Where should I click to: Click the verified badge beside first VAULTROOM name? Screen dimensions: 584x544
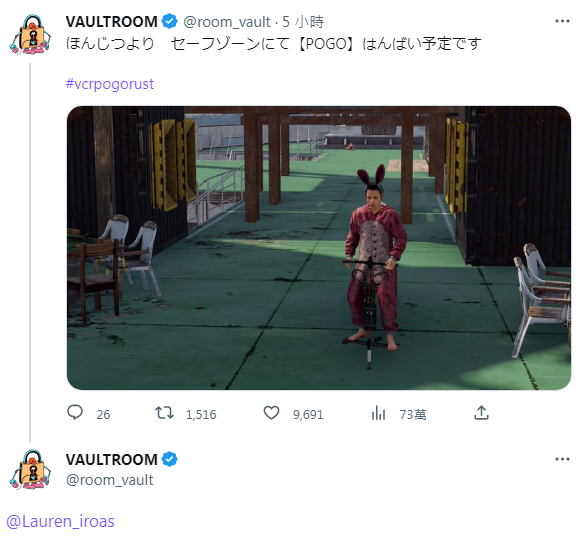[169, 21]
